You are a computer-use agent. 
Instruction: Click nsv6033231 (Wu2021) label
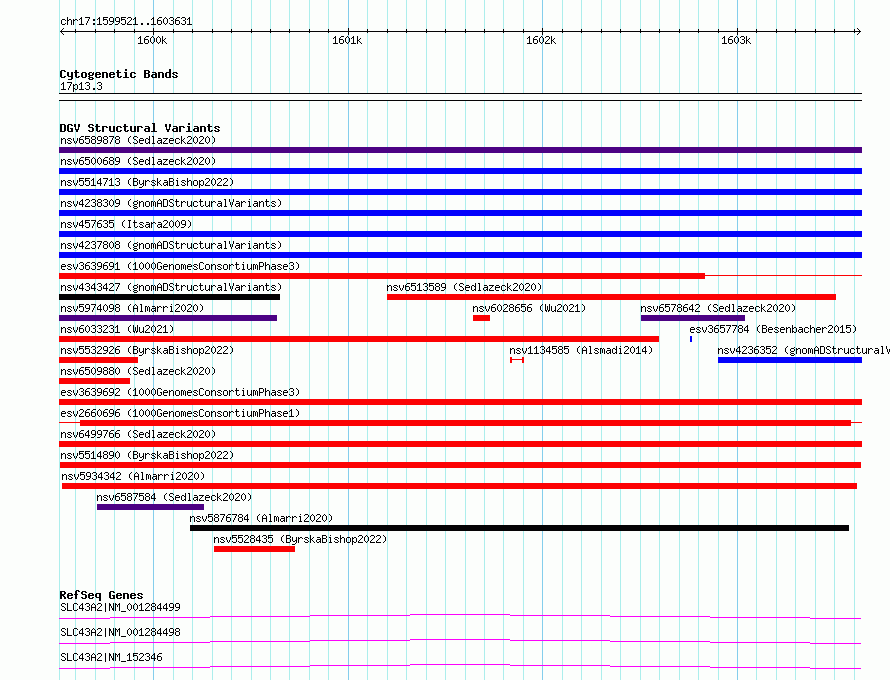coord(117,329)
